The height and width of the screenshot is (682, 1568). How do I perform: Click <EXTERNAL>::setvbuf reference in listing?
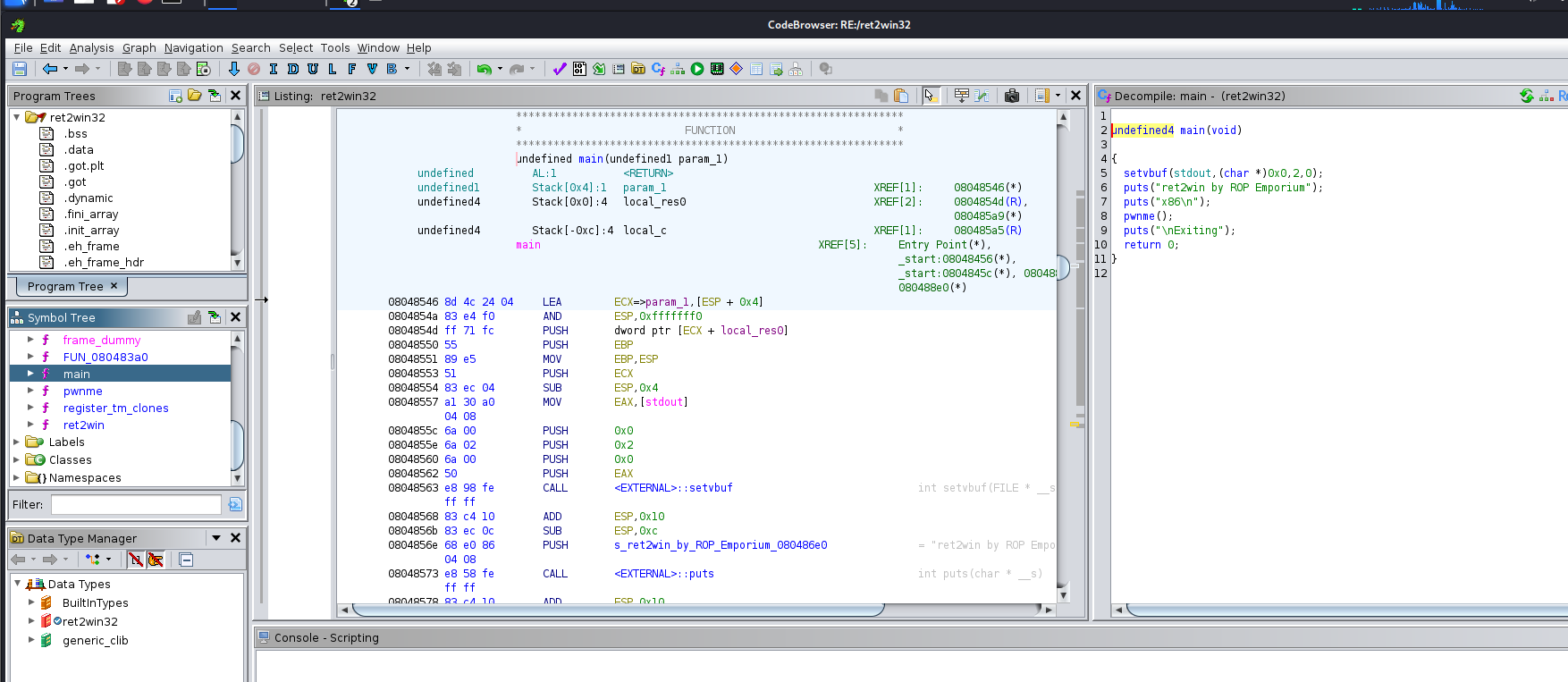pyautogui.click(x=673, y=488)
